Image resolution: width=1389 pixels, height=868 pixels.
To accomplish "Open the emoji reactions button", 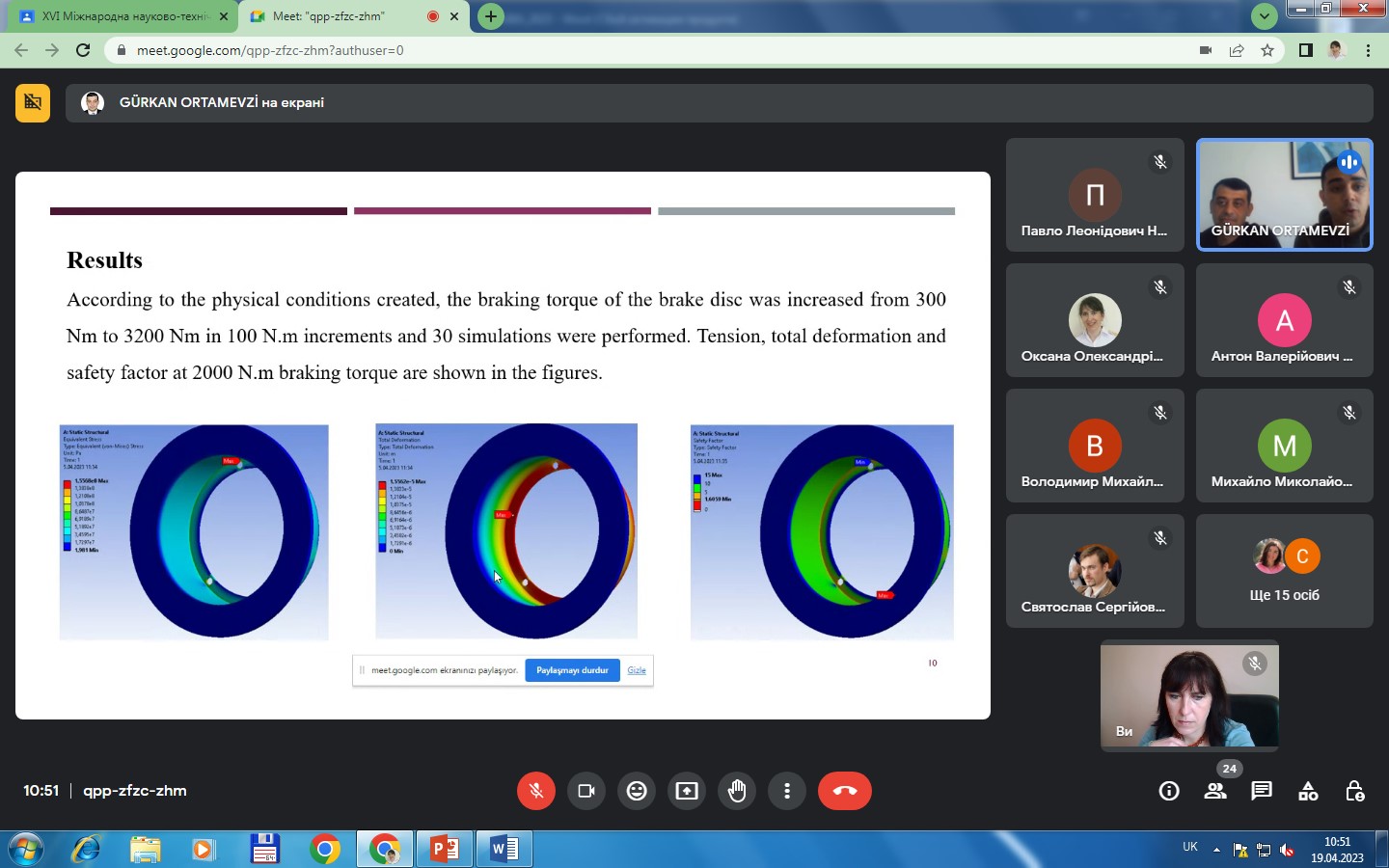I will 637,791.
